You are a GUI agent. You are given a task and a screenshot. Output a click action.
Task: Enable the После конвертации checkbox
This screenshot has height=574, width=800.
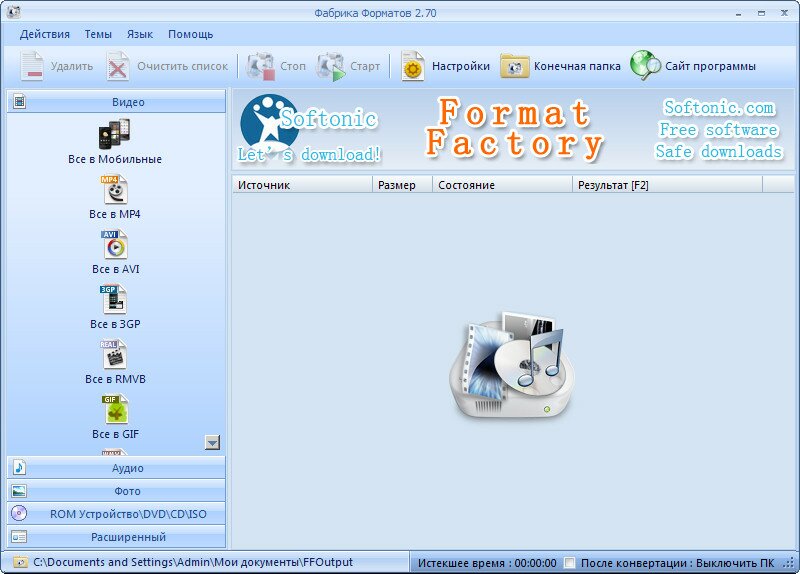569,563
